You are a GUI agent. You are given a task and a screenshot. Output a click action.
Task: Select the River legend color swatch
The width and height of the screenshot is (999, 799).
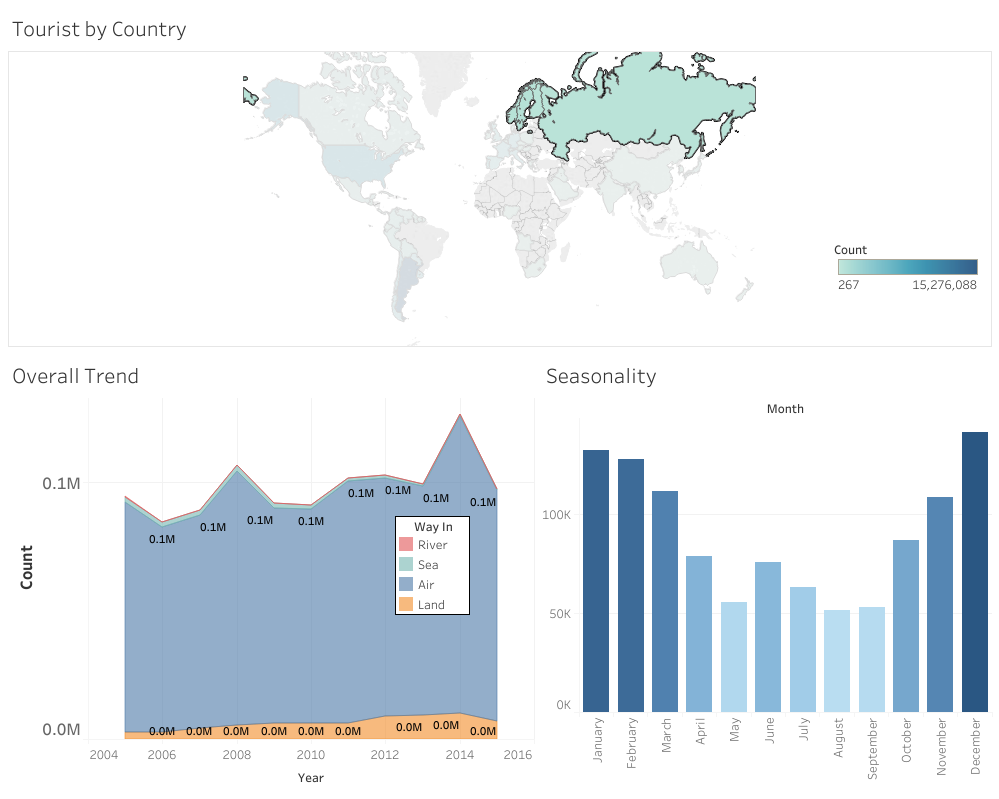pyautogui.click(x=406, y=545)
